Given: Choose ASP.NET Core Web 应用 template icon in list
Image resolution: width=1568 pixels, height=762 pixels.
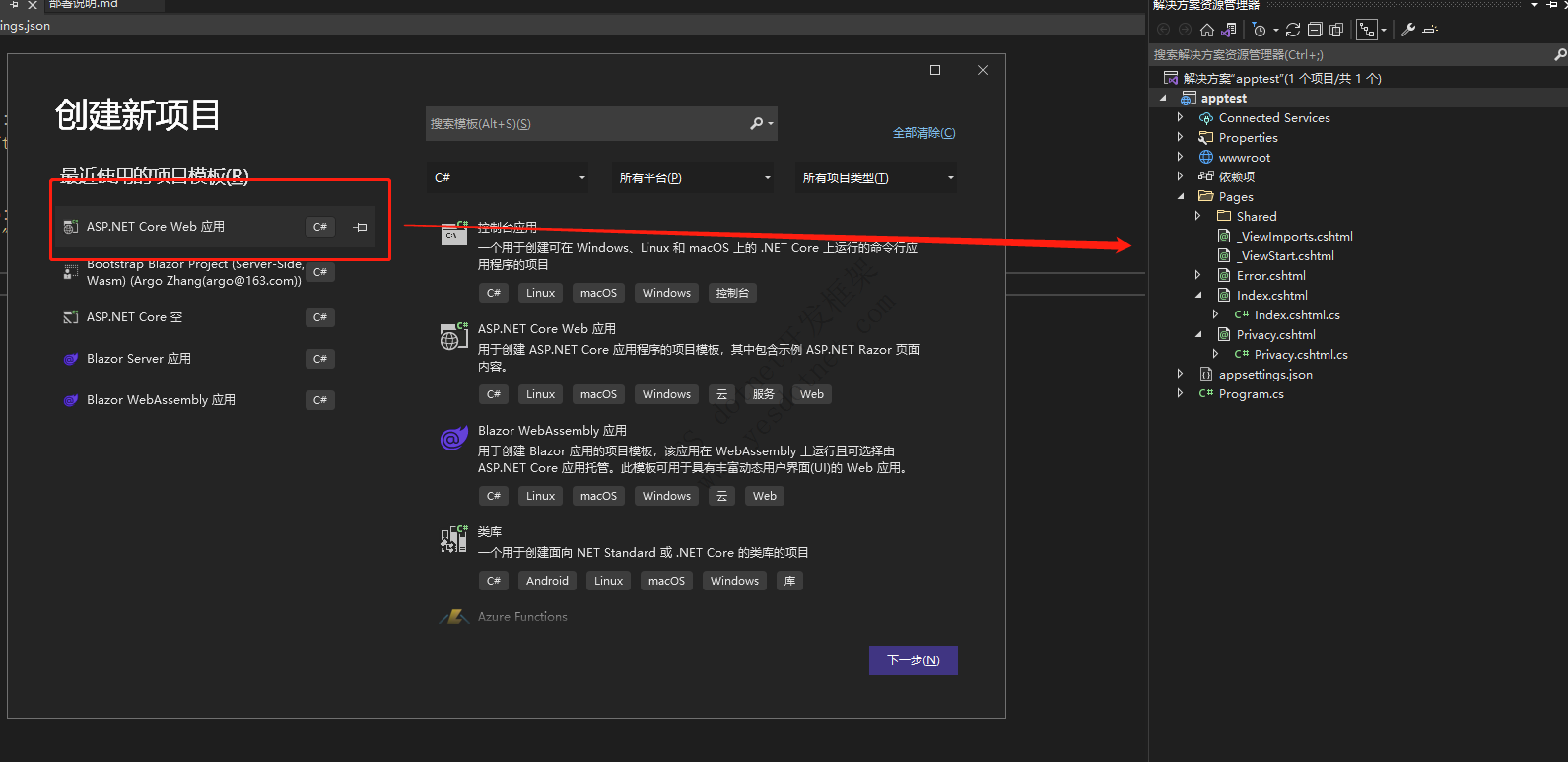Looking at the screenshot, I should (454, 336).
